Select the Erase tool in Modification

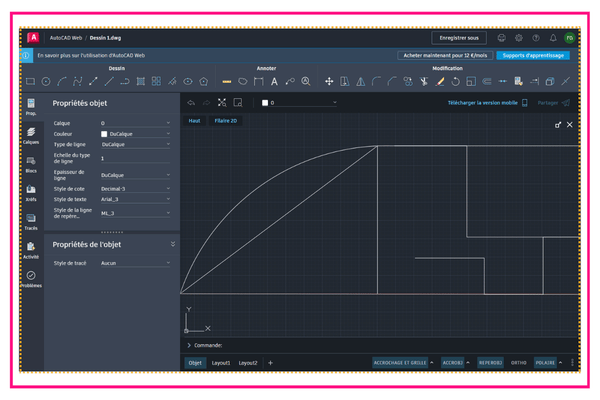[440, 82]
